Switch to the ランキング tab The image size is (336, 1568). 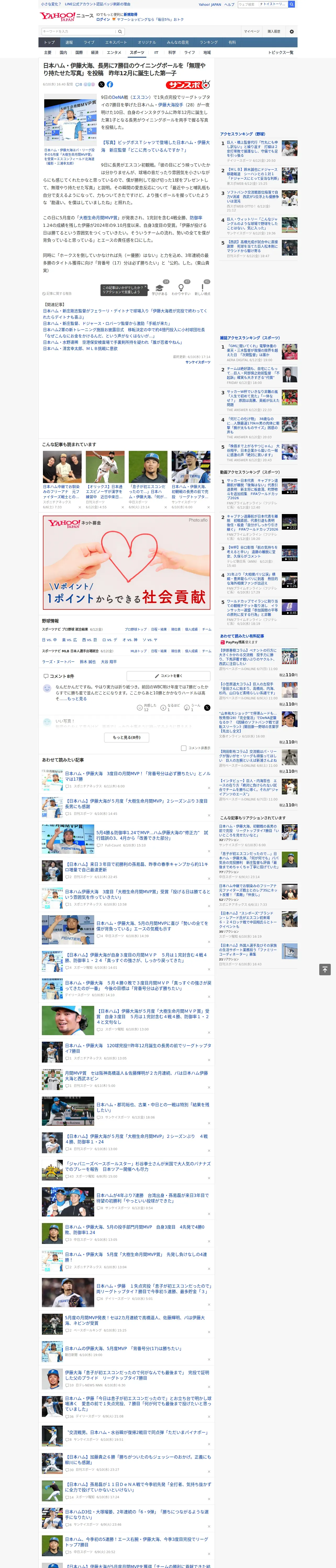(209, 43)
